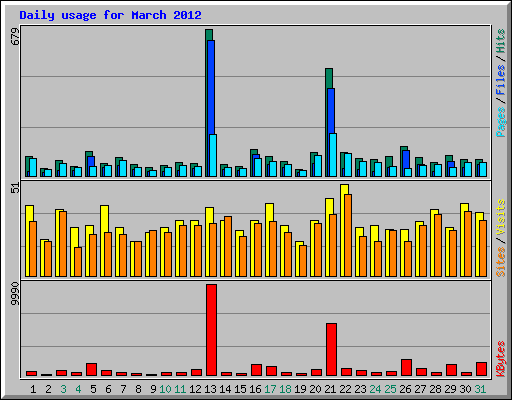Click the day label 5
512x400 pixels.
93,389
